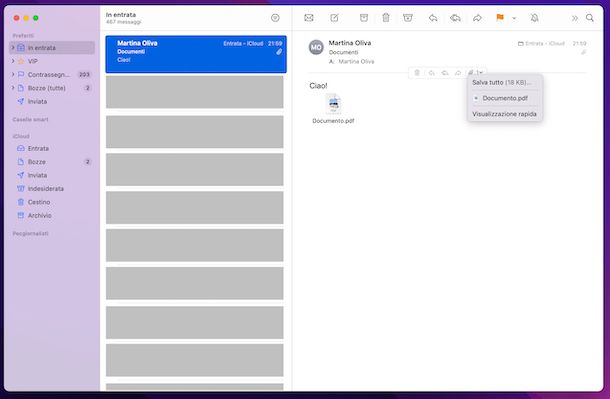This screenshot has width=610, height=399.
Task: Click the small paperclip in message header
Action: pyautogui.click(x=583, y=52)
